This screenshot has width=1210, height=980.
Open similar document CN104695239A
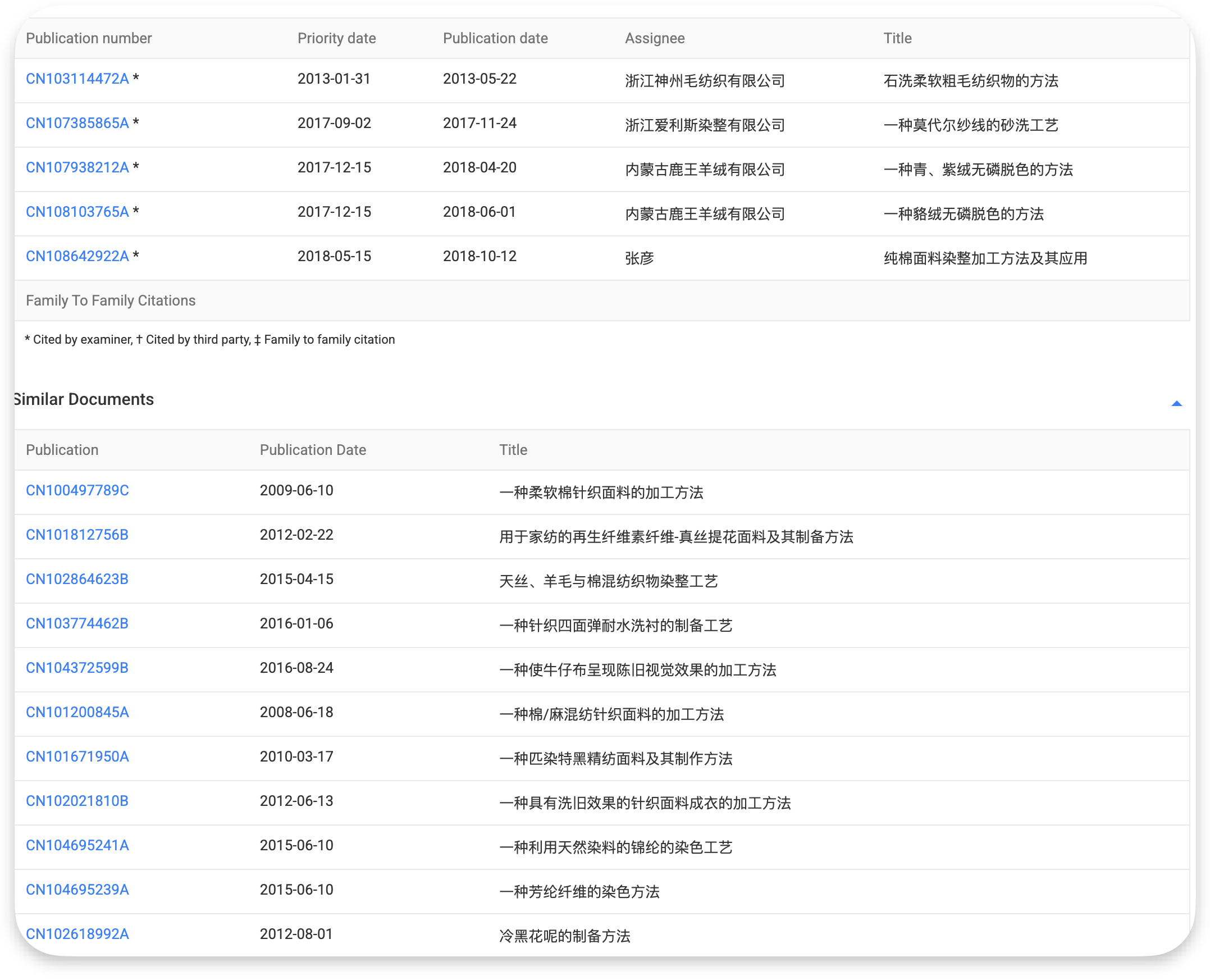77,890
